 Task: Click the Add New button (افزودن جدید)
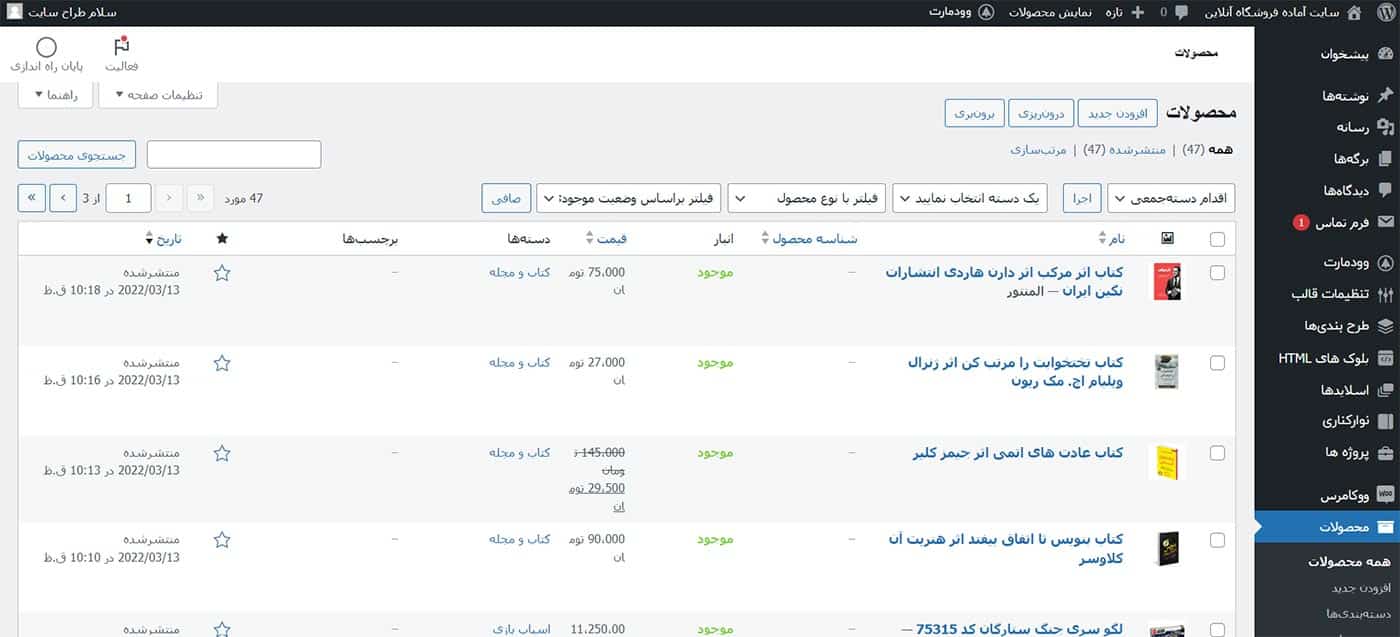coord(1118,113)
